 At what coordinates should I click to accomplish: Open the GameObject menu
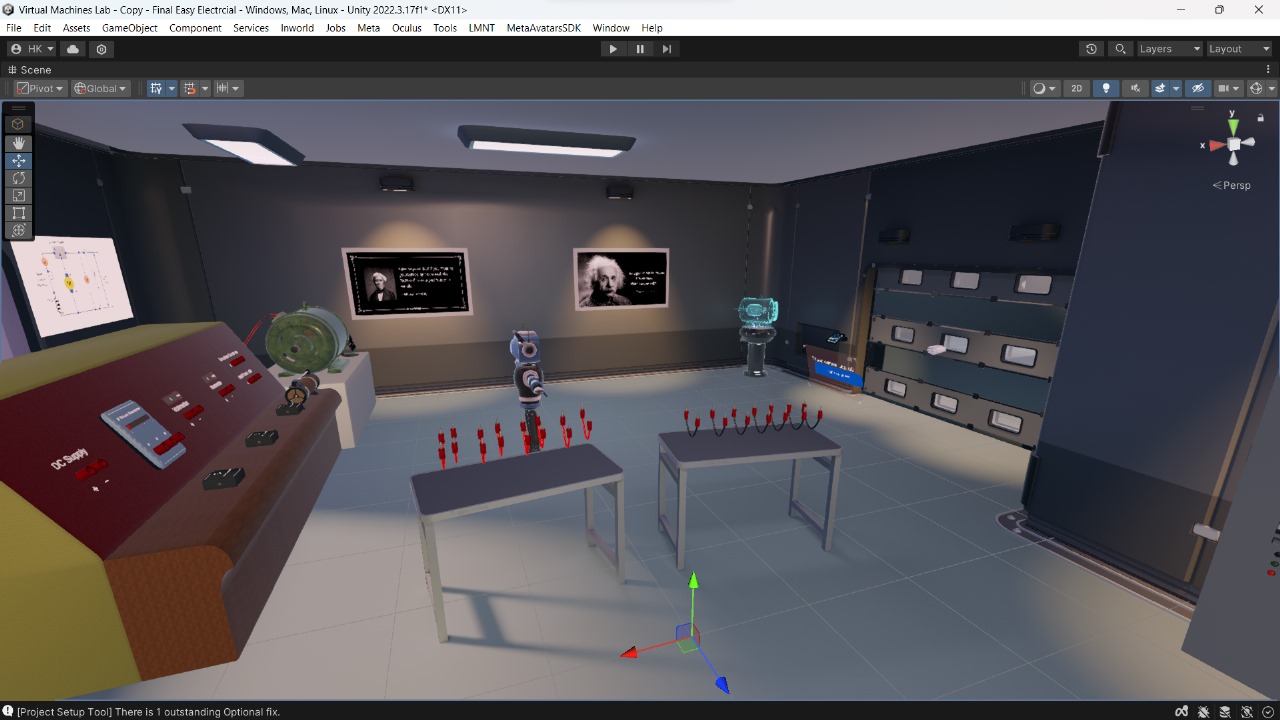coord(130,28)
